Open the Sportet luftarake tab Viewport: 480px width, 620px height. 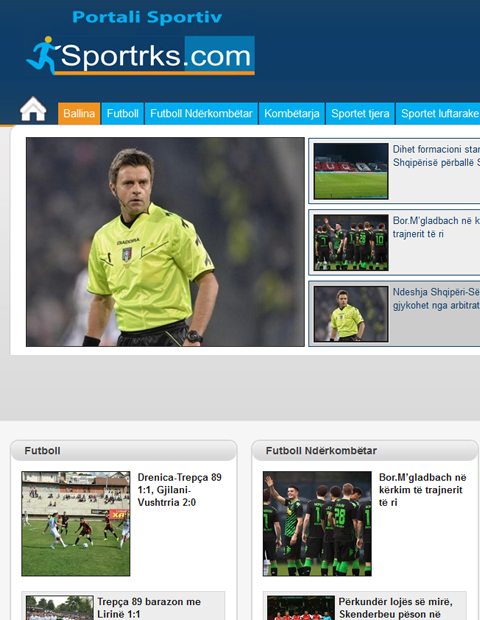[x=438, y=113]
